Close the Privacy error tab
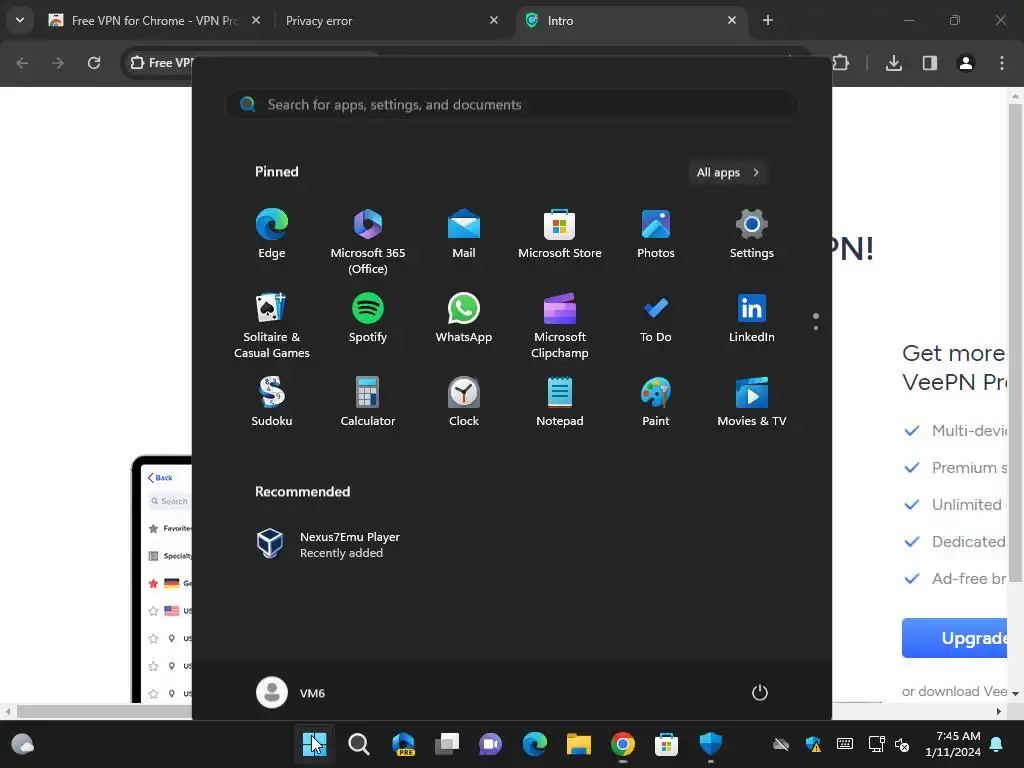Screen dimensions: 1024x768 pos(494,20)
